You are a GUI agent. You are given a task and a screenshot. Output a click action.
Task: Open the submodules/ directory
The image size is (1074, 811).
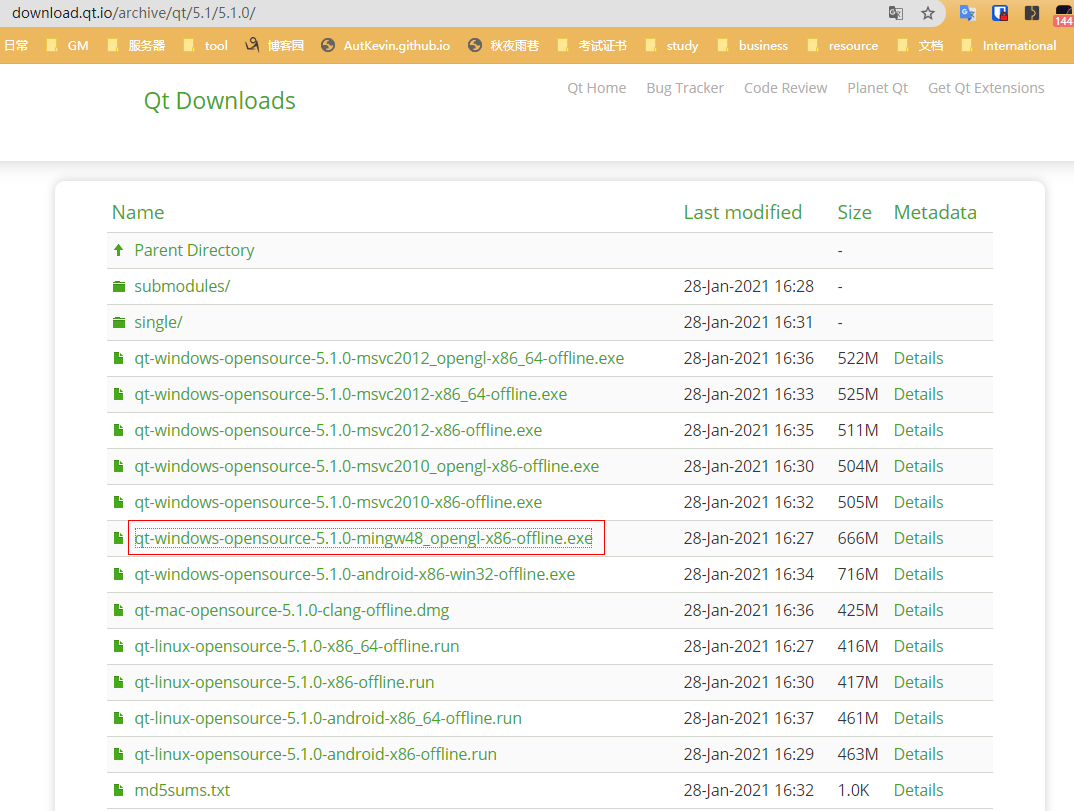(182, 286)
